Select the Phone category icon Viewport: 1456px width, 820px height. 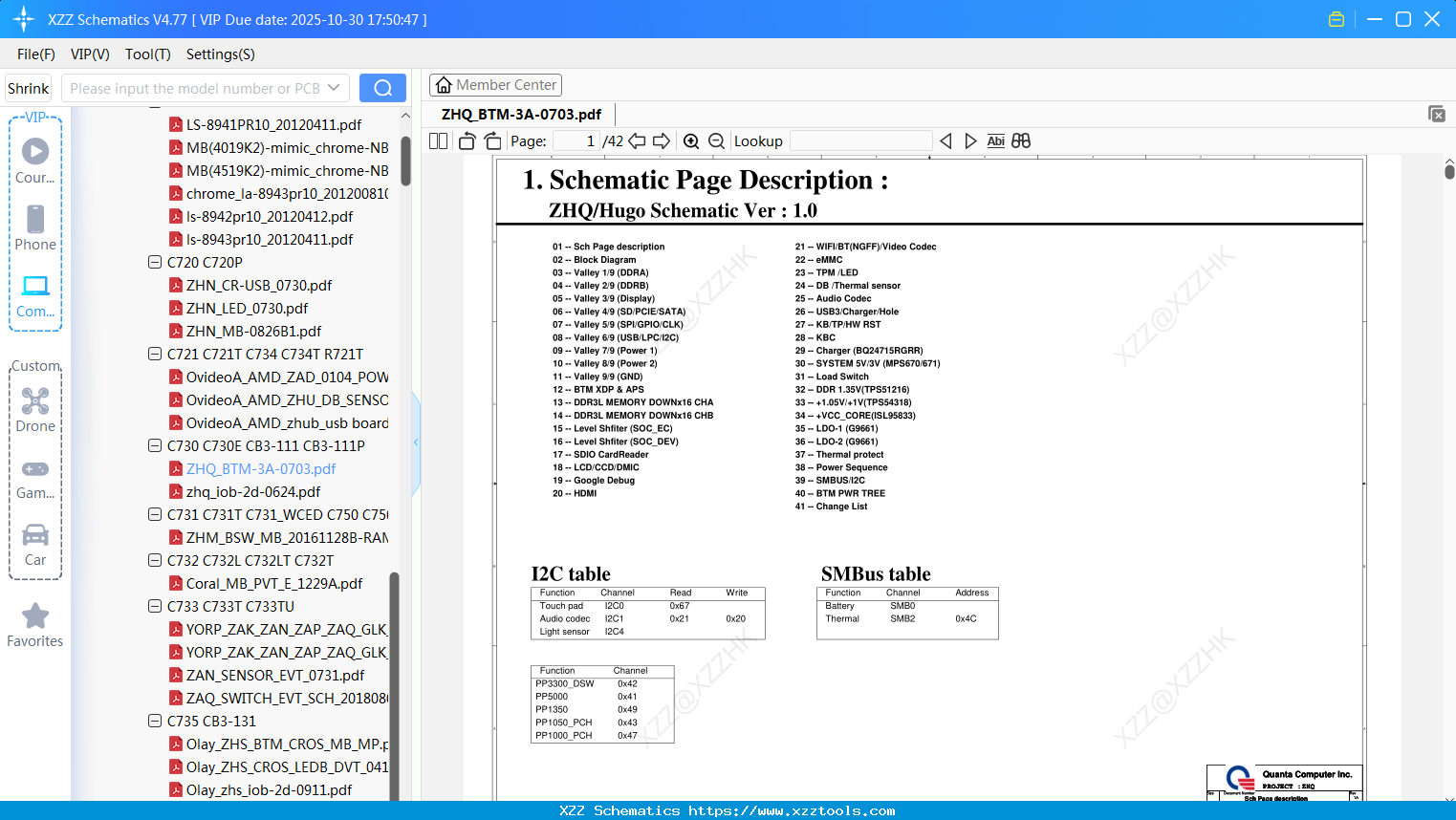pyautogui.click(x=35, y=227)
